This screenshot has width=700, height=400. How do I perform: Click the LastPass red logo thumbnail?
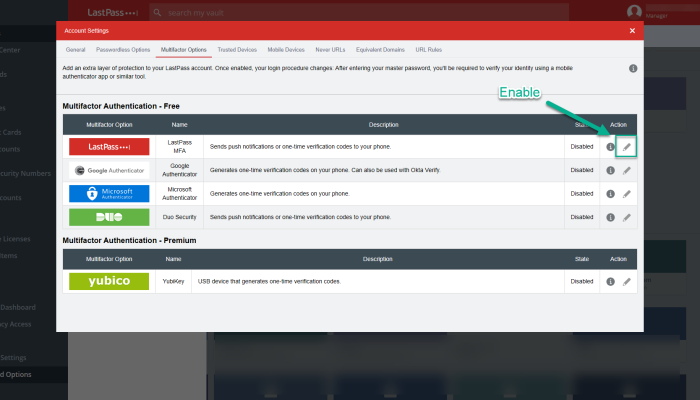109,146
